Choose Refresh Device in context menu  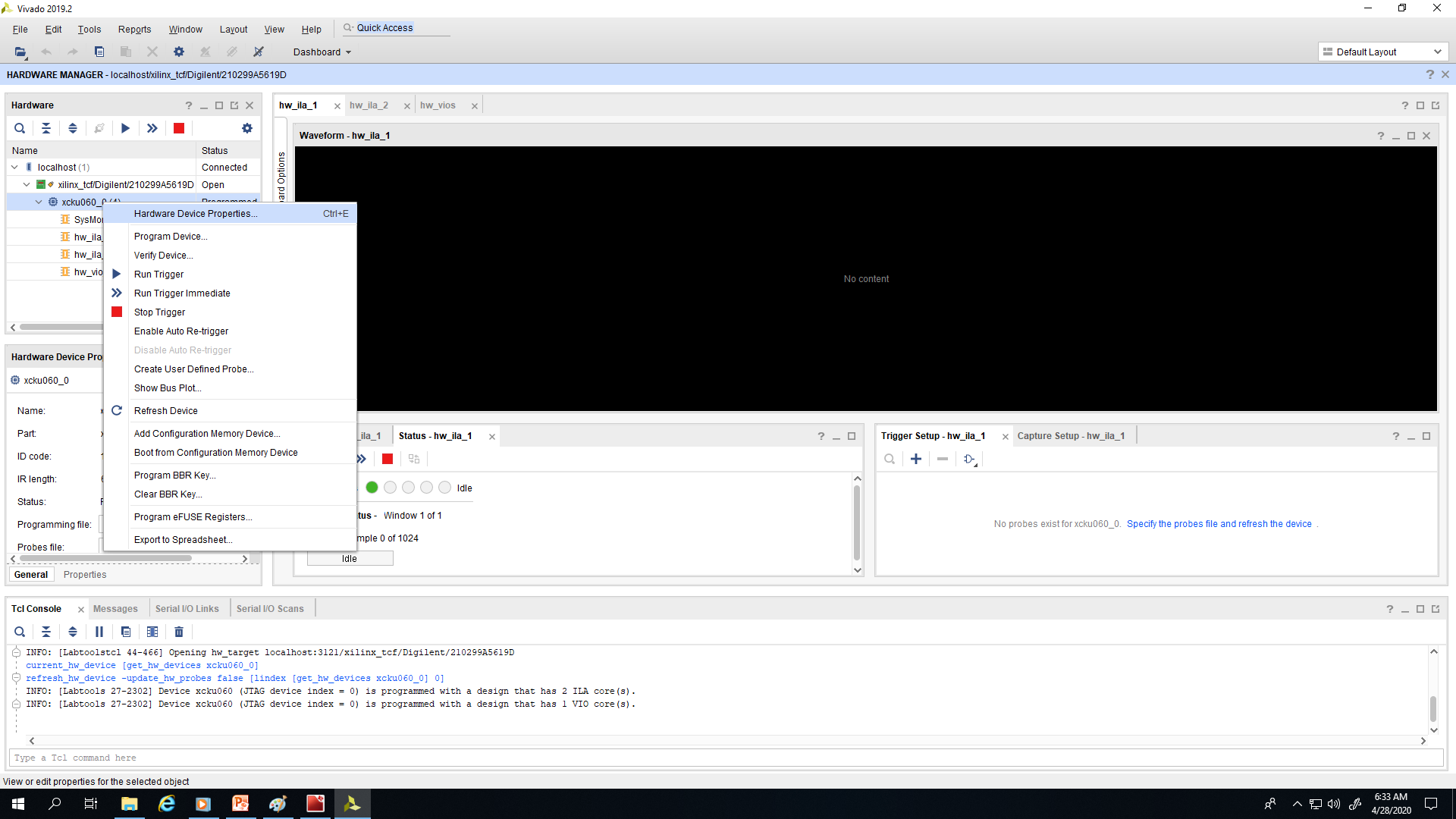[230, 411]
